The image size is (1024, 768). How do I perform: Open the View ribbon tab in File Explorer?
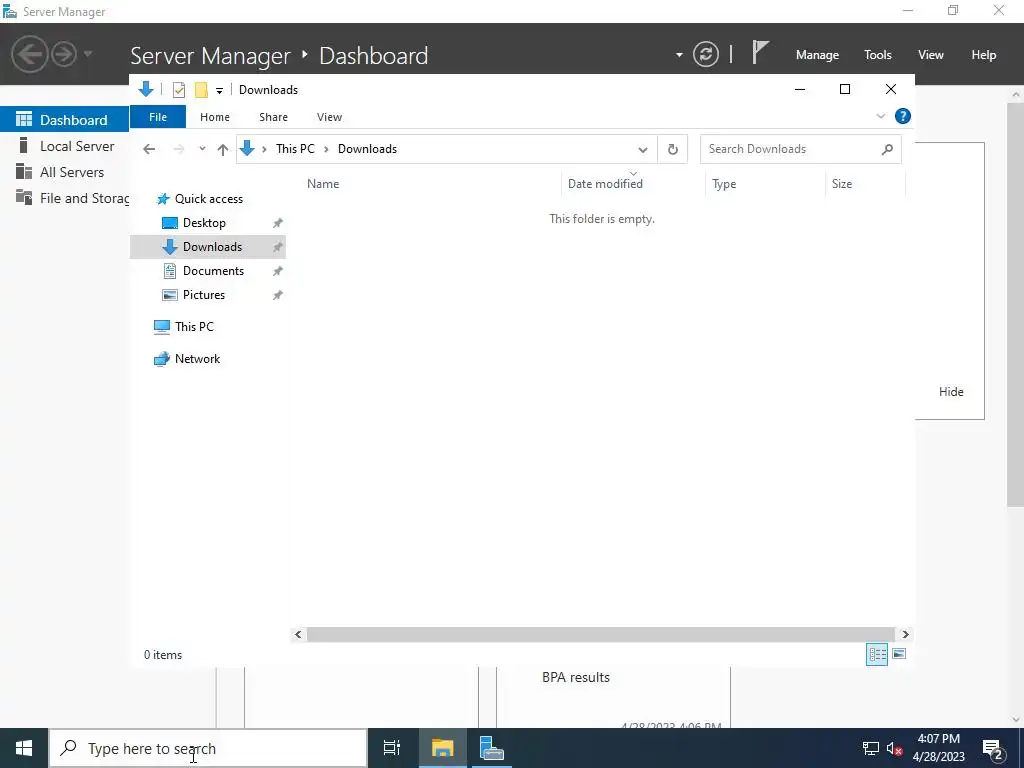[329, 117]
